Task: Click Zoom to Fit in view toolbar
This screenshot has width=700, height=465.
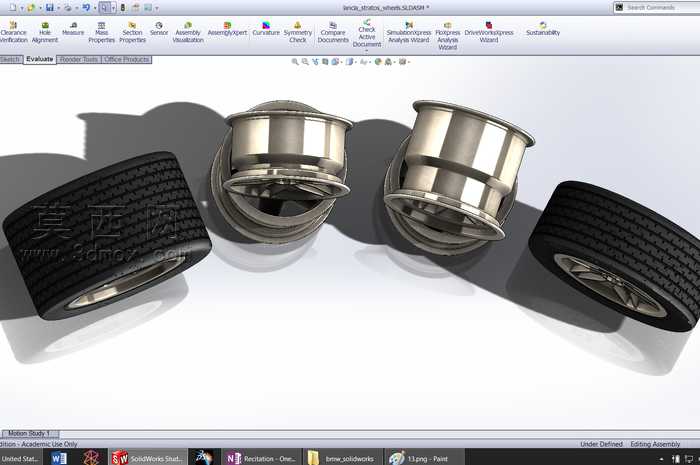Action: 295,62
